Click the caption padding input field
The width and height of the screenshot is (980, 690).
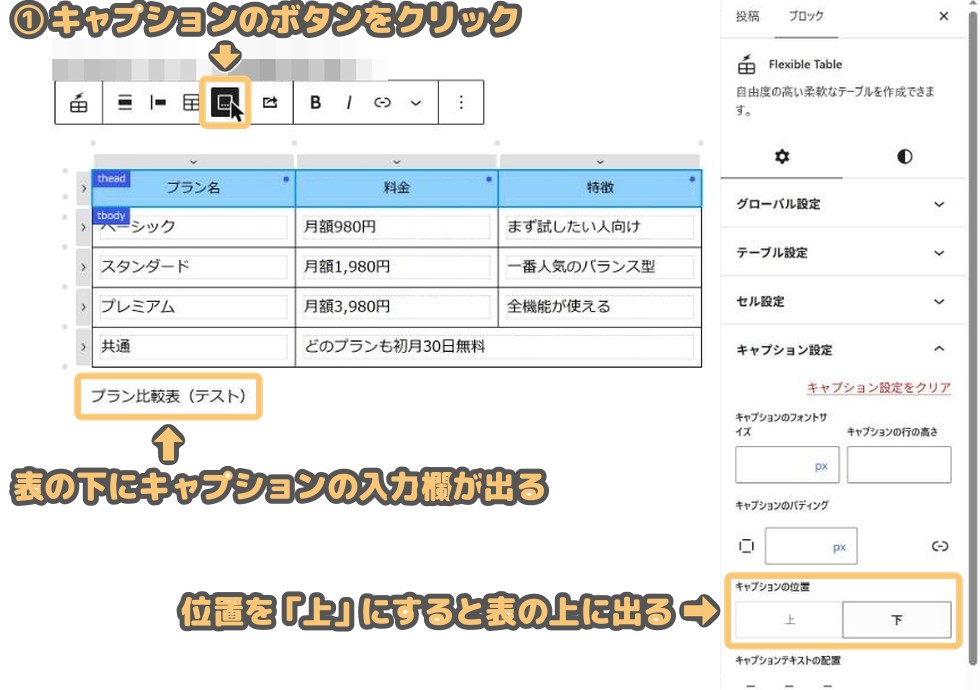811,546
